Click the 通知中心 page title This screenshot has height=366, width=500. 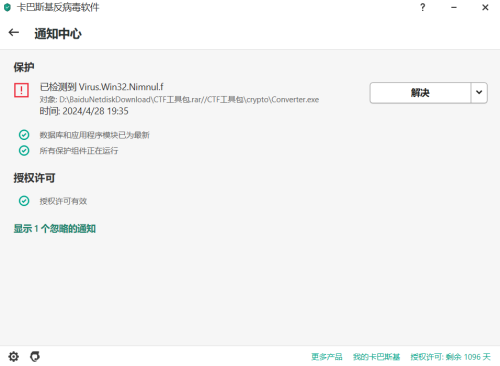point(58,34)
